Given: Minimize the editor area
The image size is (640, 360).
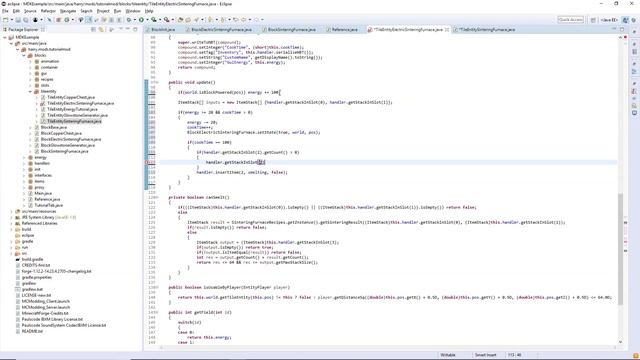Looking at the screenshot, I should pyautogui.click(x=614, y=29).
